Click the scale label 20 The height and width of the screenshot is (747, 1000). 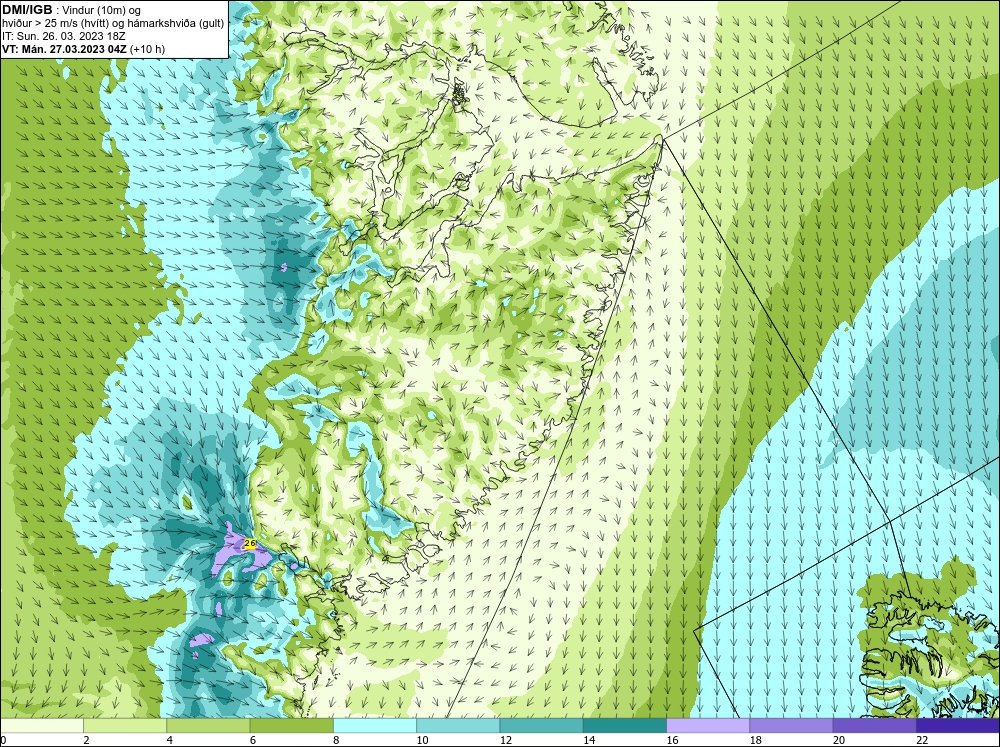tap(839, 740)
